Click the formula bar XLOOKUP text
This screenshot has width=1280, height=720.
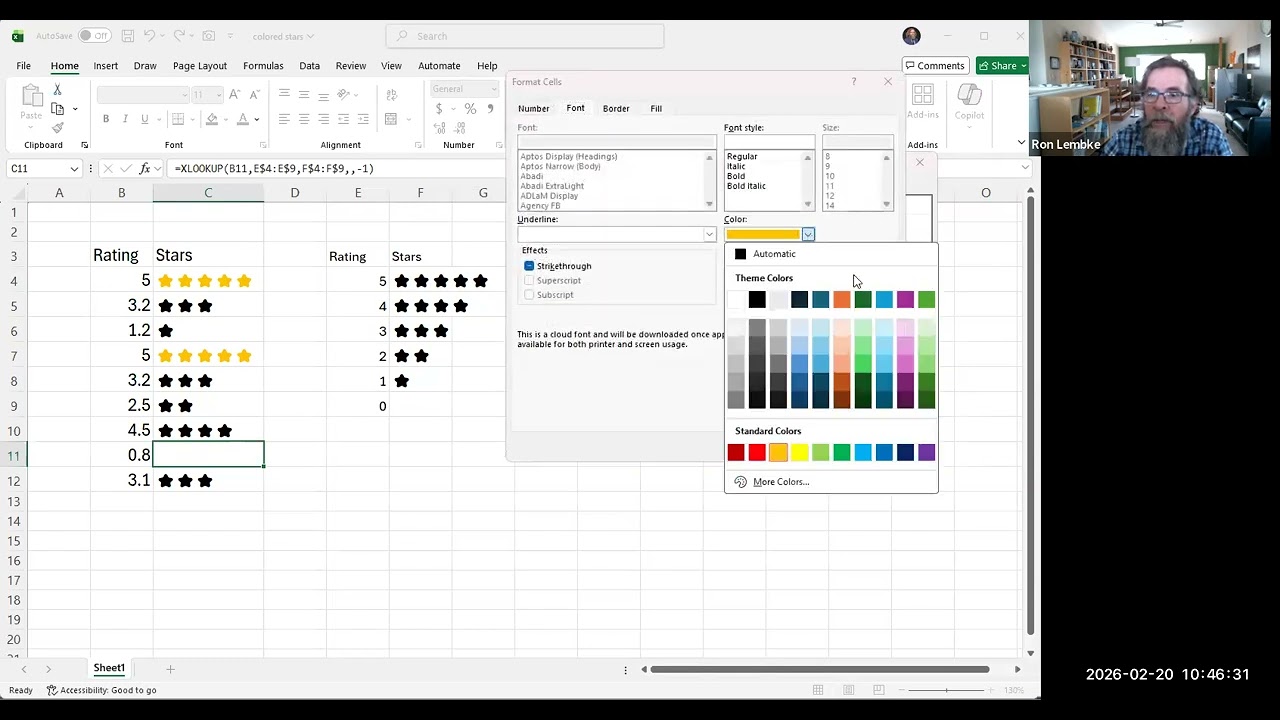click(274, 169)
